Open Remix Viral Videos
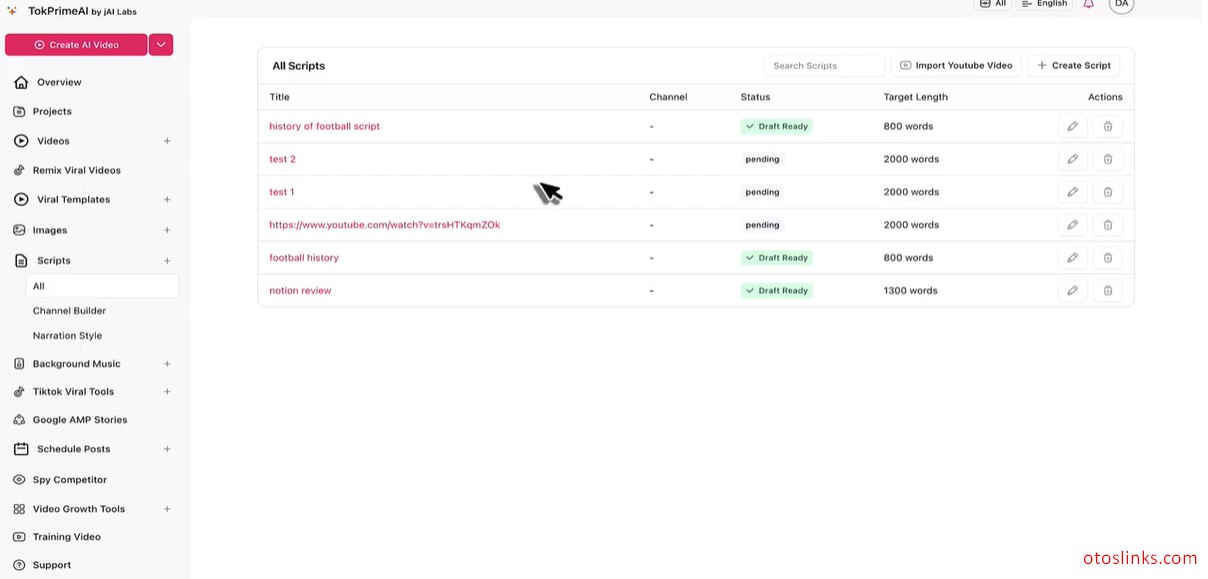Screen dimensions: 1208x579 pos(76,170)
